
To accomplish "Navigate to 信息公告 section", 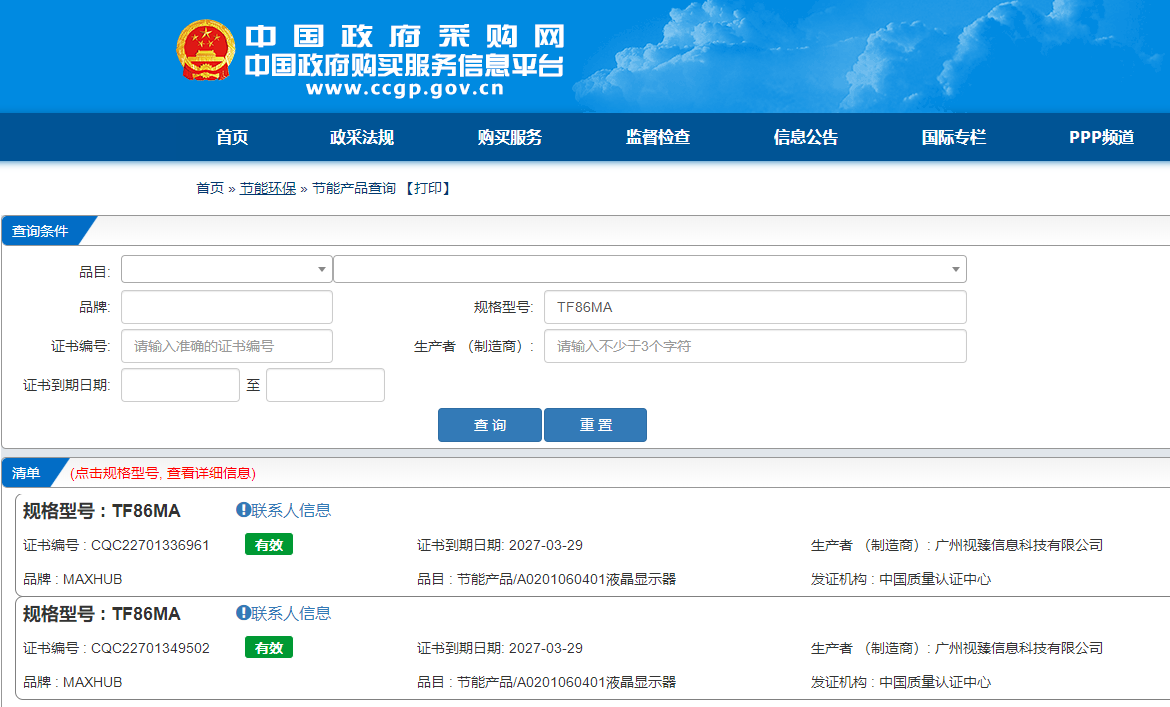I will coord(806,138).
